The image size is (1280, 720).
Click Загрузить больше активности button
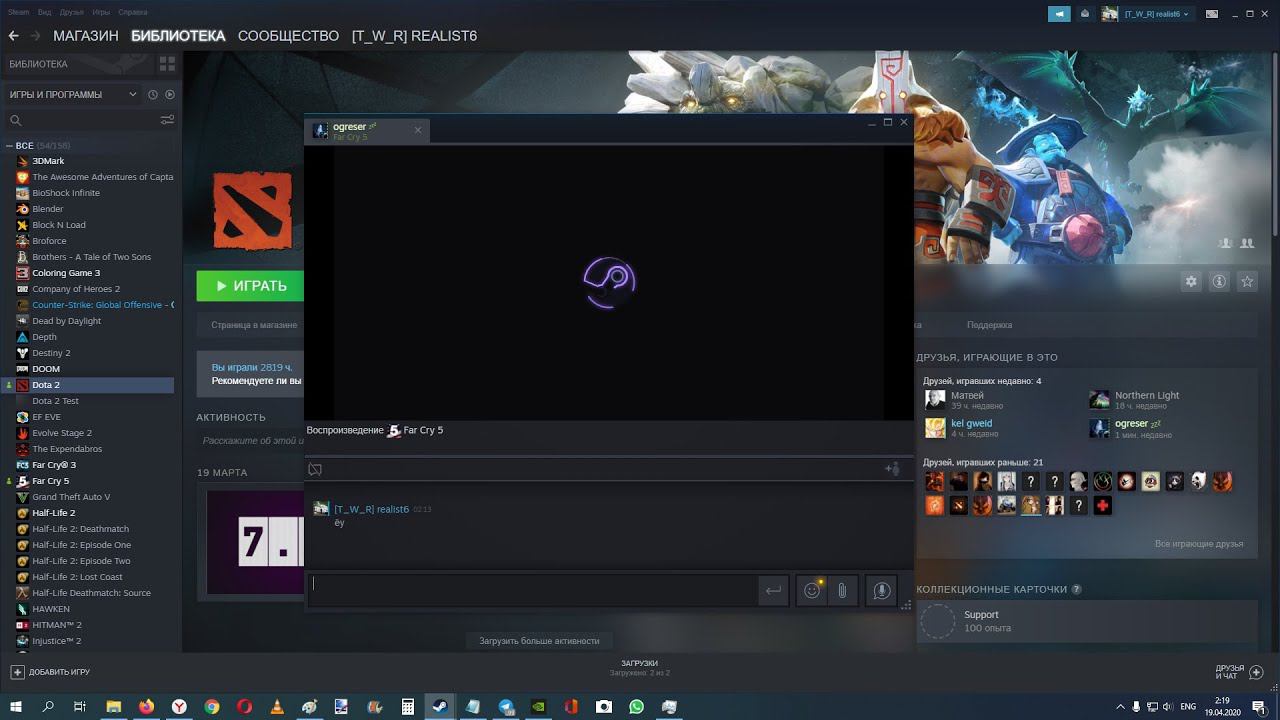pyautogui.click(x=539, y=641)
